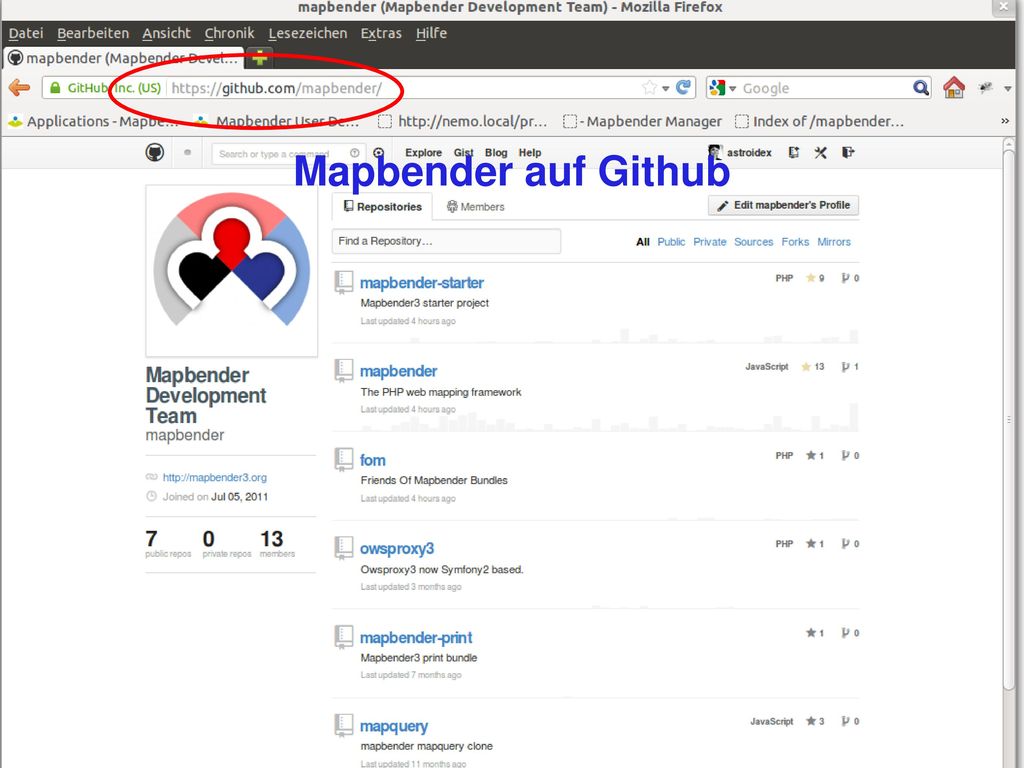This screenshot has width=1024, height=768.
Task: Click the Google search magnifier icon
Action: tap(920, 88)
